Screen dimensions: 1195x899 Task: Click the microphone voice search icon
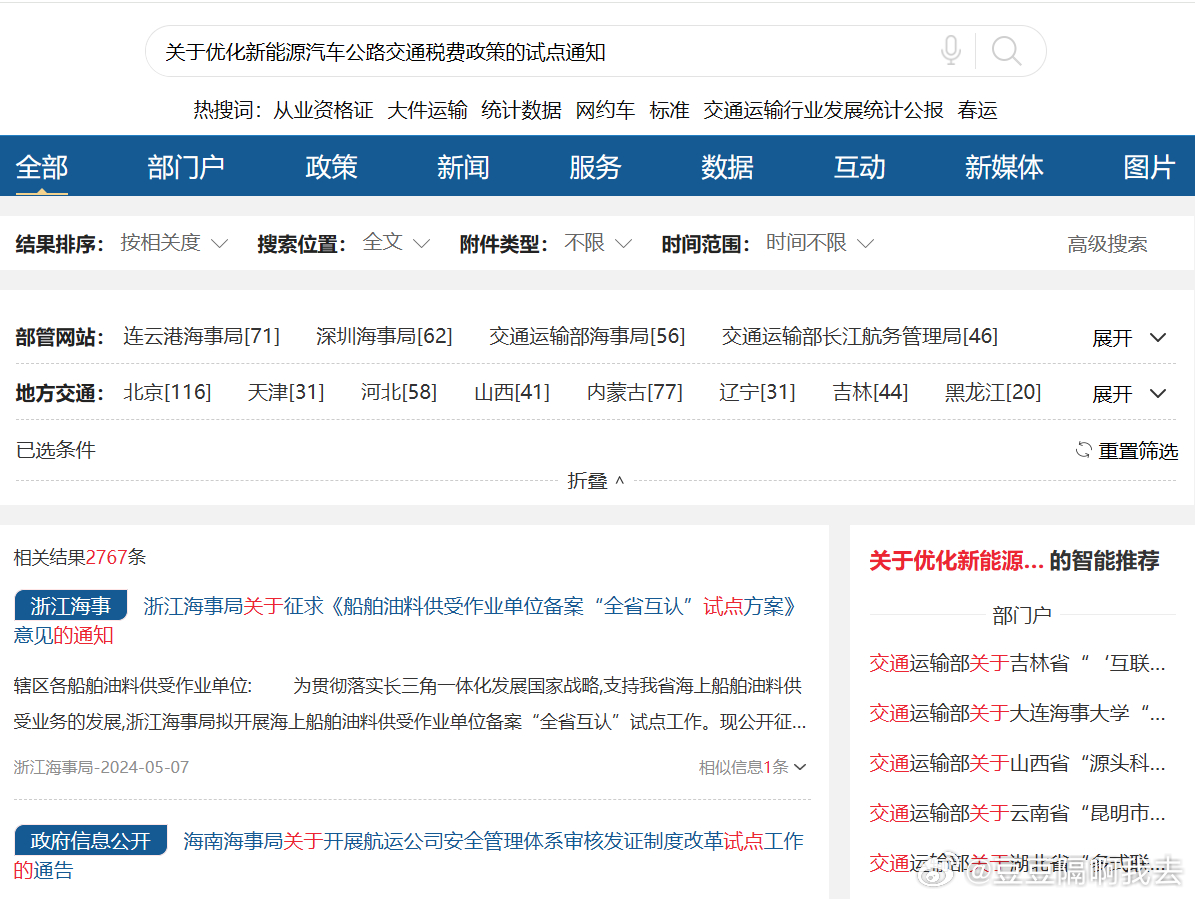click(x=950, y=51)
